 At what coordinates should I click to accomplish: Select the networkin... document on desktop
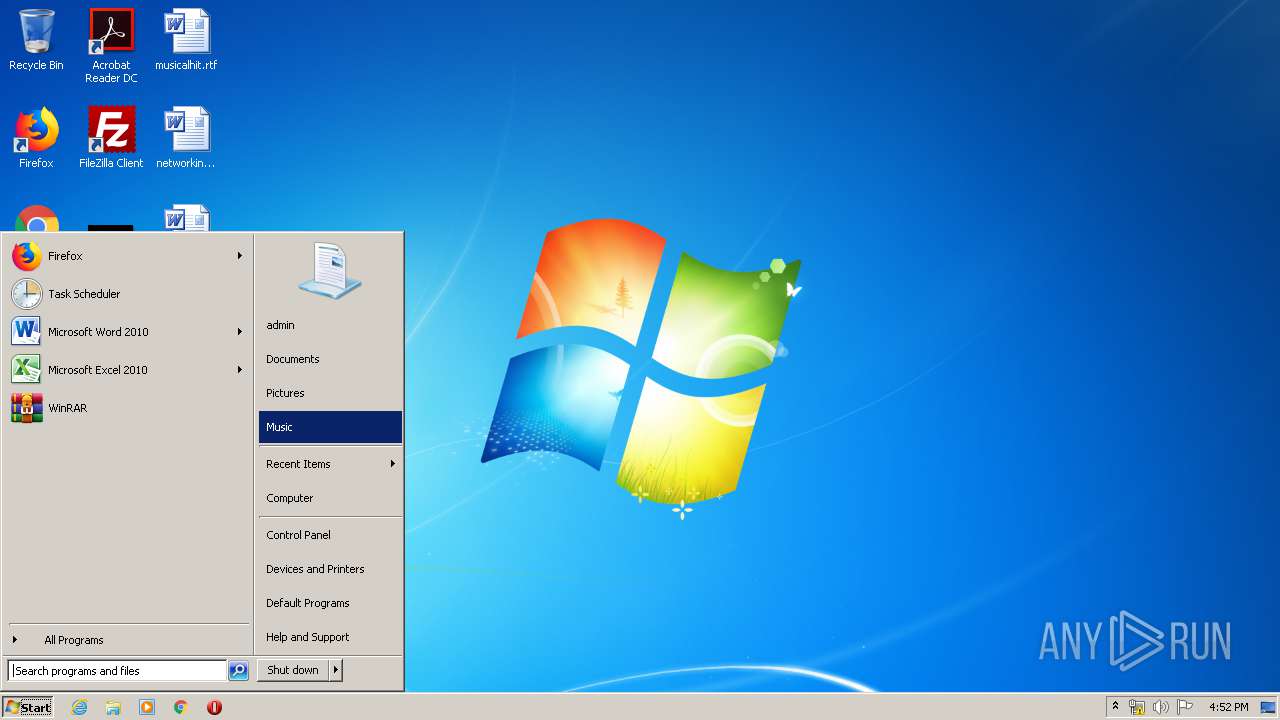click(186, 138)
